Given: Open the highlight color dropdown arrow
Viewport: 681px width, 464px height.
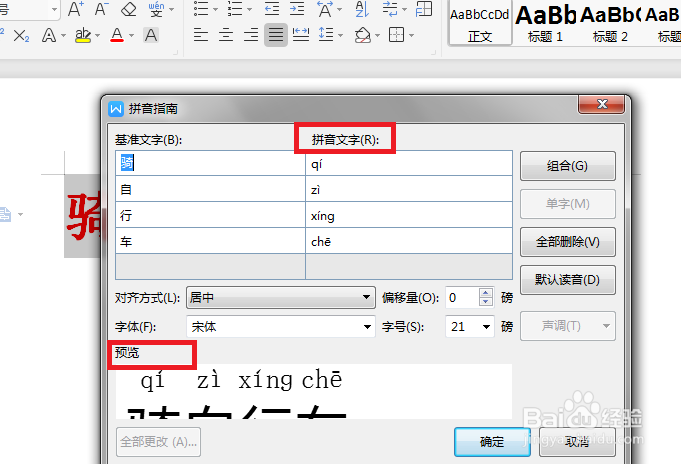Looking at the screenshot, I should [x=97, y=36].
